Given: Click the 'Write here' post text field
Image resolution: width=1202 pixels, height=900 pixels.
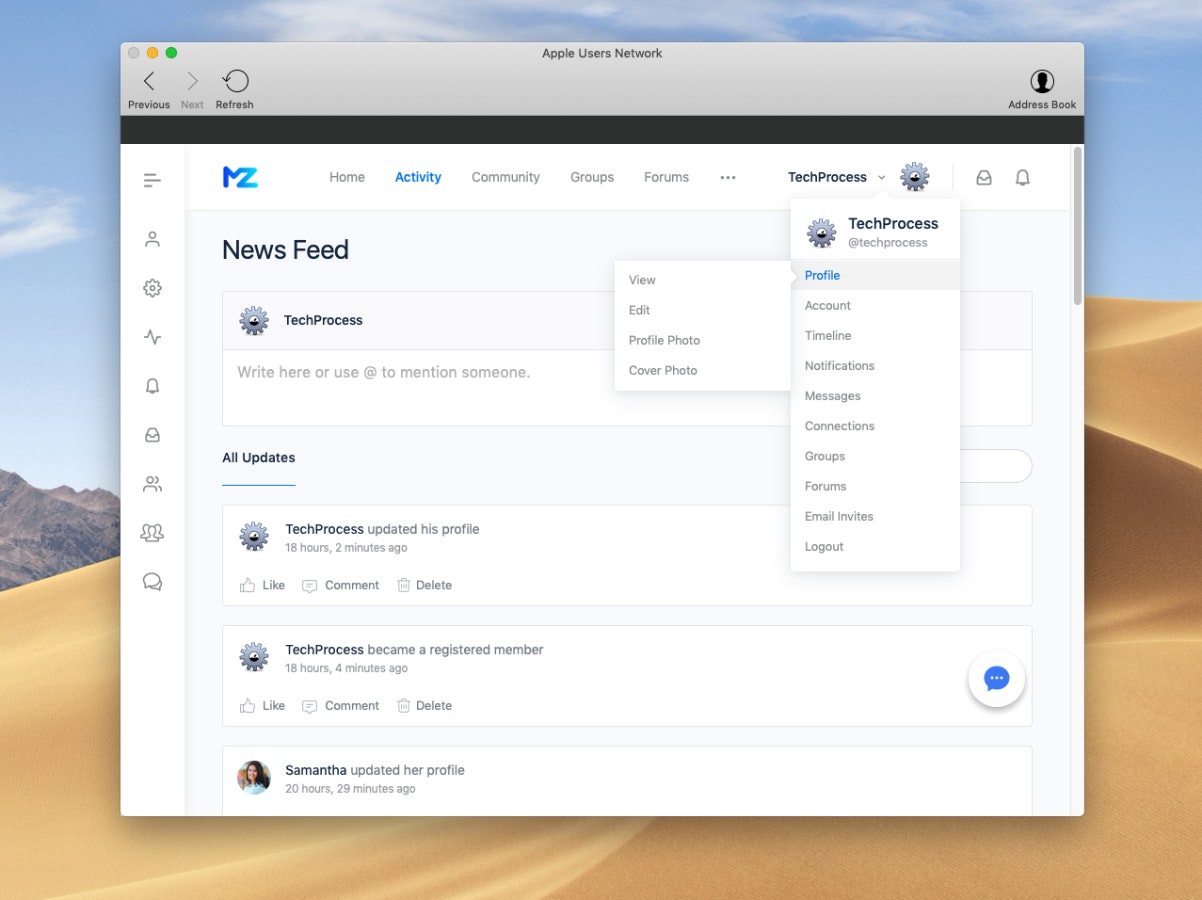Looking at the screenshot, I should coord(627,387).
